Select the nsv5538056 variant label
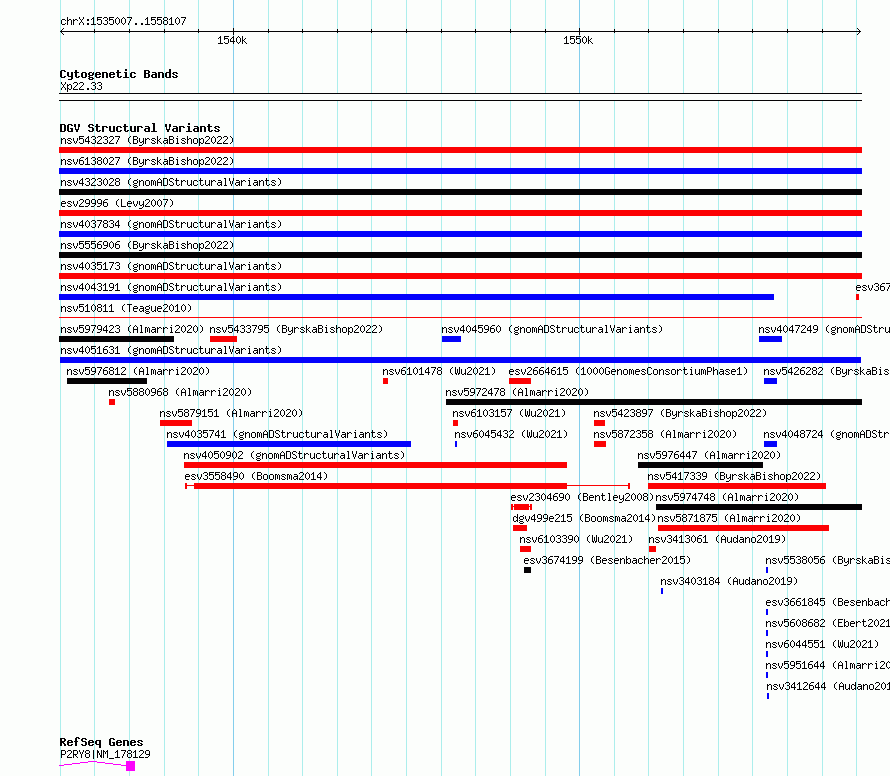Image resolution: width=890 pixels, height=776 pixels. (x=828, y=560)
